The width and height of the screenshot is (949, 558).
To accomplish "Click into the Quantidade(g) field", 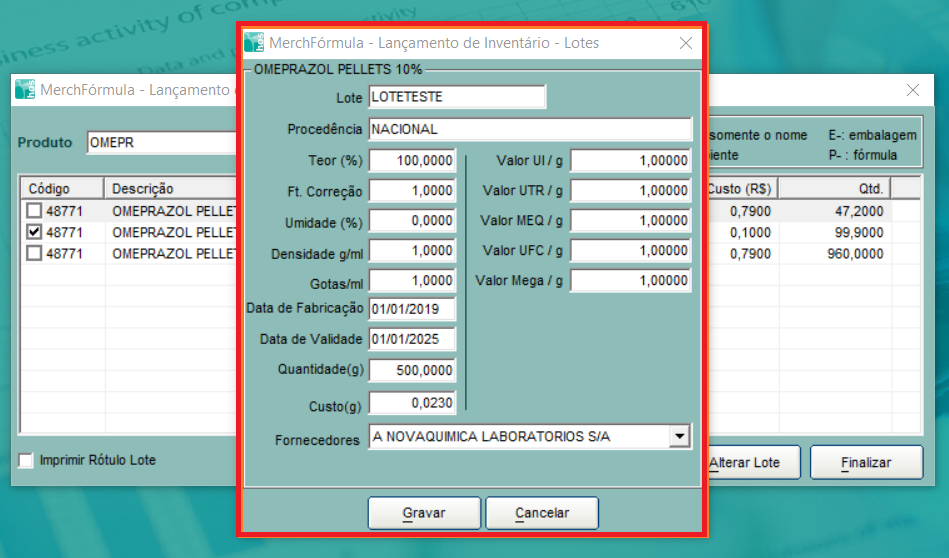I will click(x=412, y=370).
